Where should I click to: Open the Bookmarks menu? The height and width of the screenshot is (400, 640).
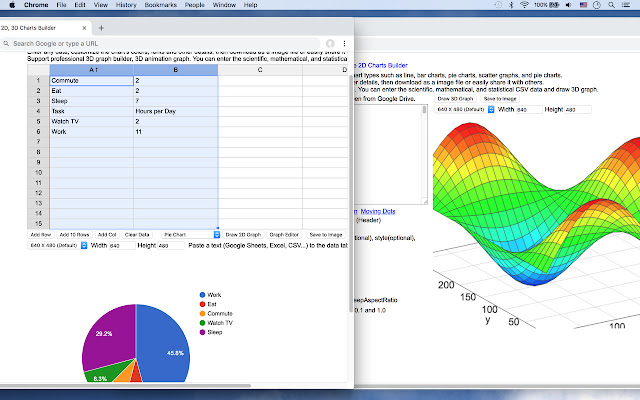click(x=159, y=5)
